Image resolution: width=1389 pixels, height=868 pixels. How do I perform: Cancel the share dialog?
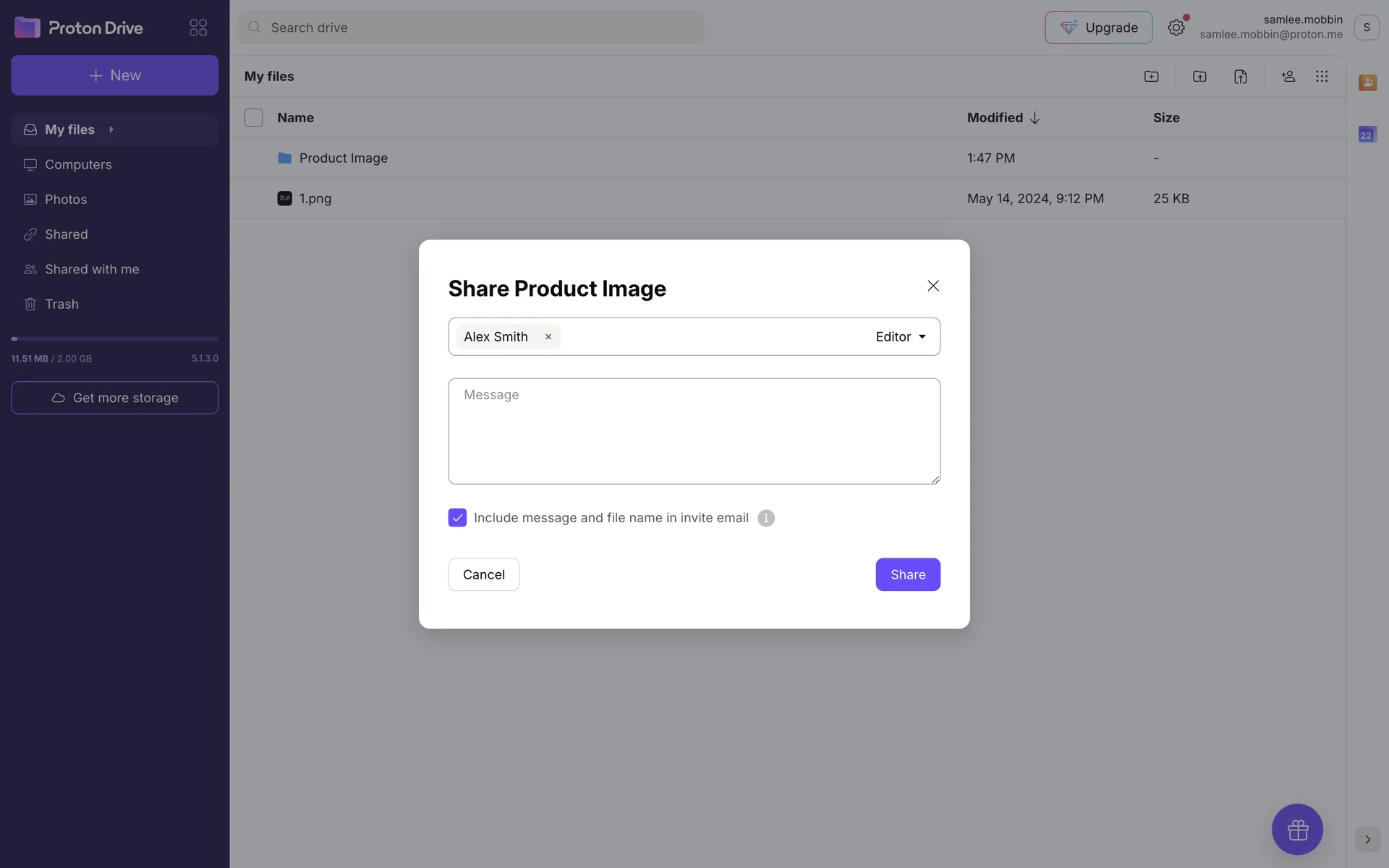pos(483,574)
